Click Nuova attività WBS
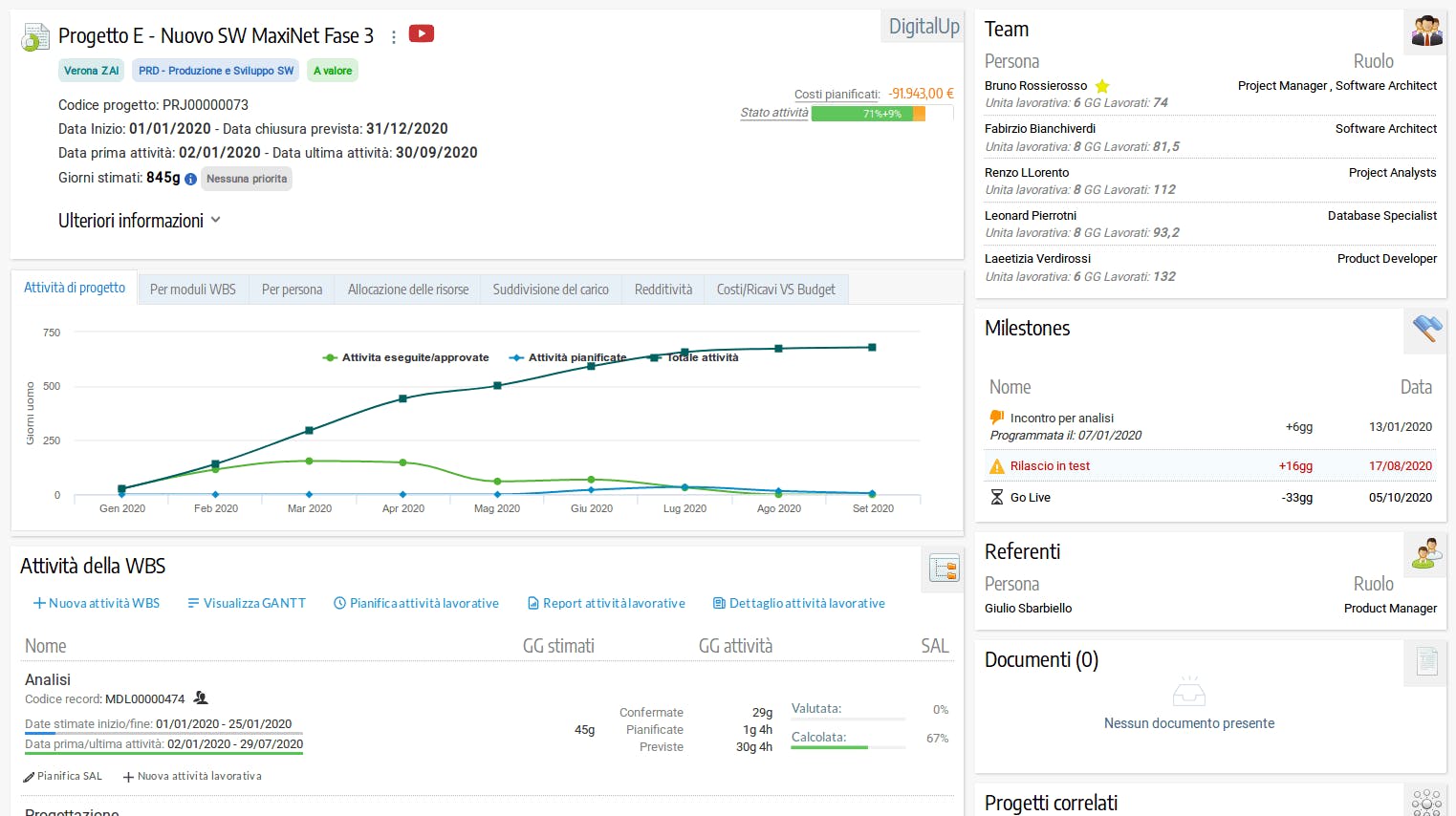 pyautogui.click(x=97, y=603)
